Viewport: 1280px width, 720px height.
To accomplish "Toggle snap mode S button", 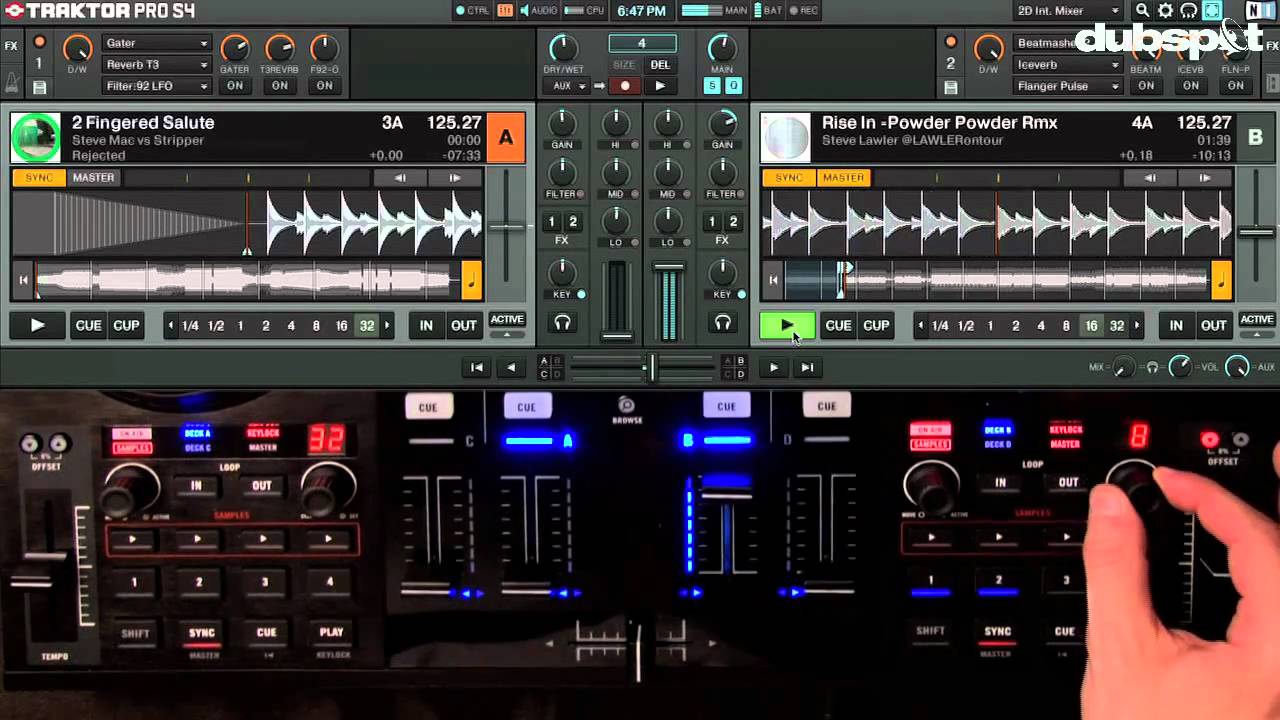I will (713, 86).
